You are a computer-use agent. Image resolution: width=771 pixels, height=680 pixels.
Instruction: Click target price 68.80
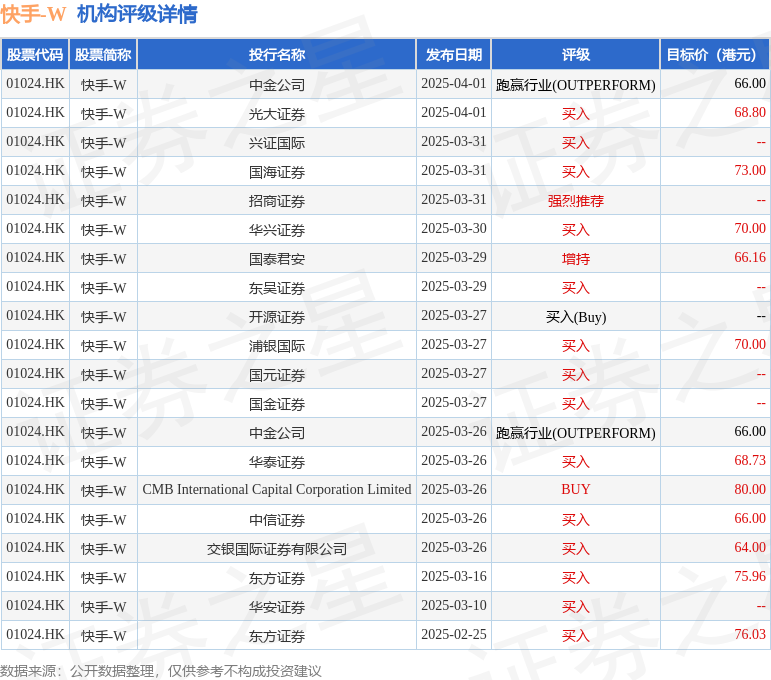[x=750, y=113]
